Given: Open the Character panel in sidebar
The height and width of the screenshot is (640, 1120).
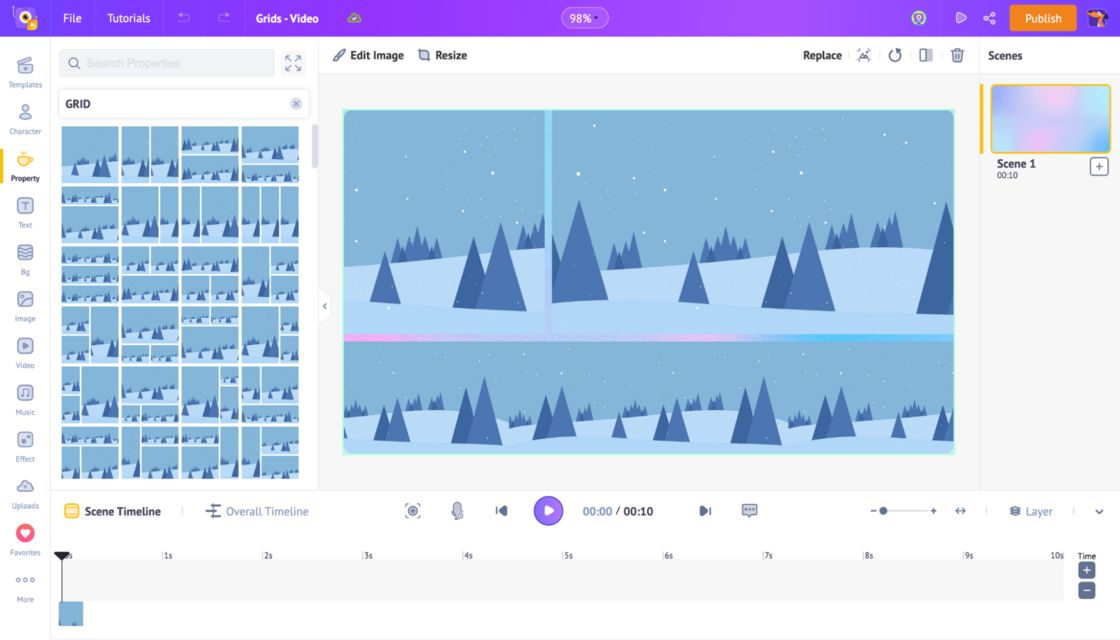Looking at the screenshot, I should click(25, 119).
